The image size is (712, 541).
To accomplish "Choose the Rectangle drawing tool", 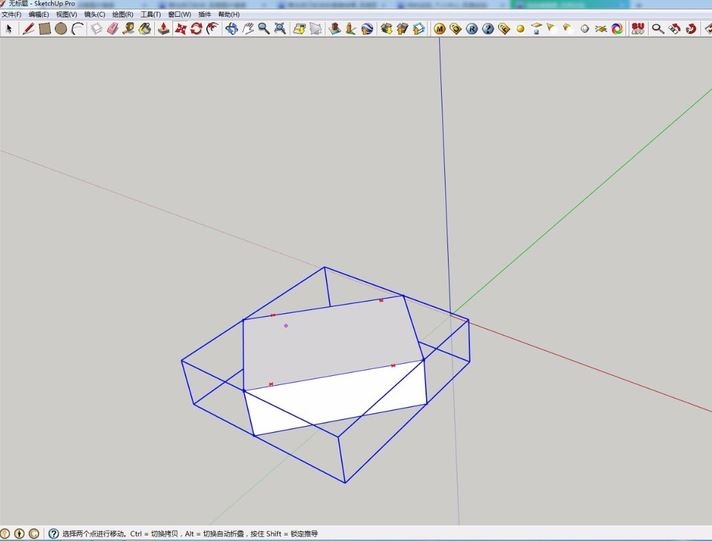I will click(x=44, y=29).
